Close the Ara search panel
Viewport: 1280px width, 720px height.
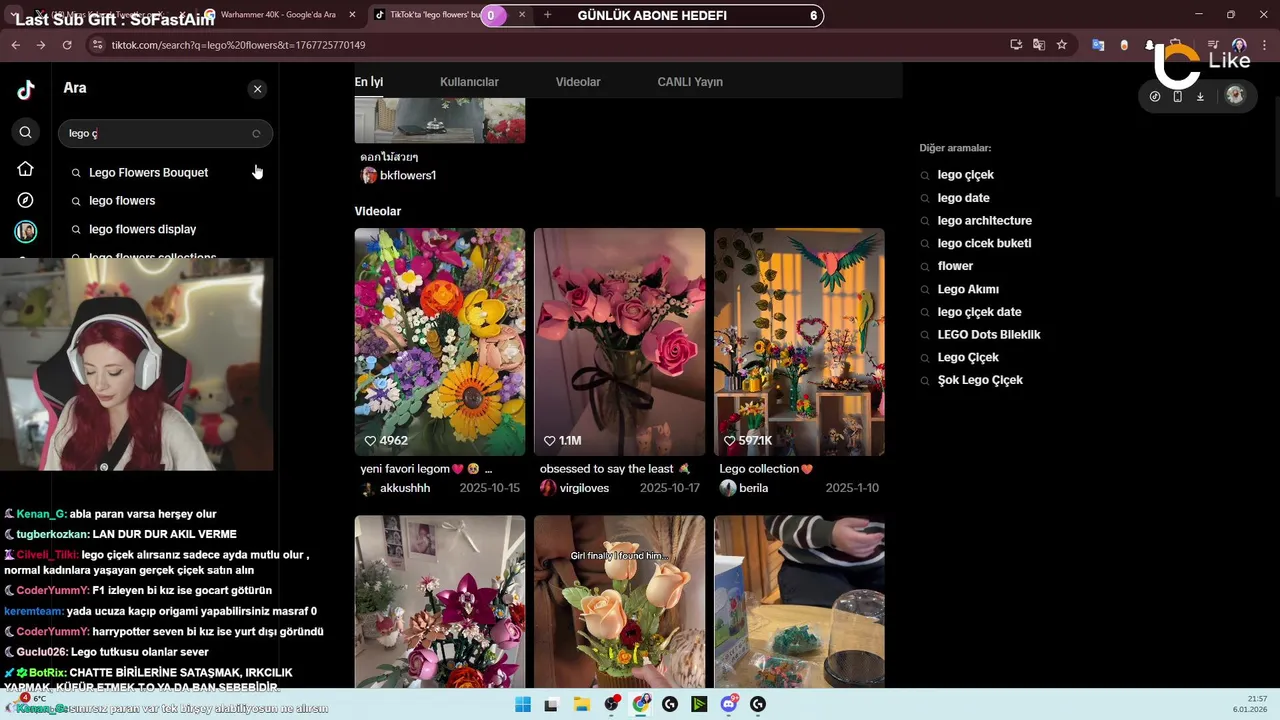257,89
